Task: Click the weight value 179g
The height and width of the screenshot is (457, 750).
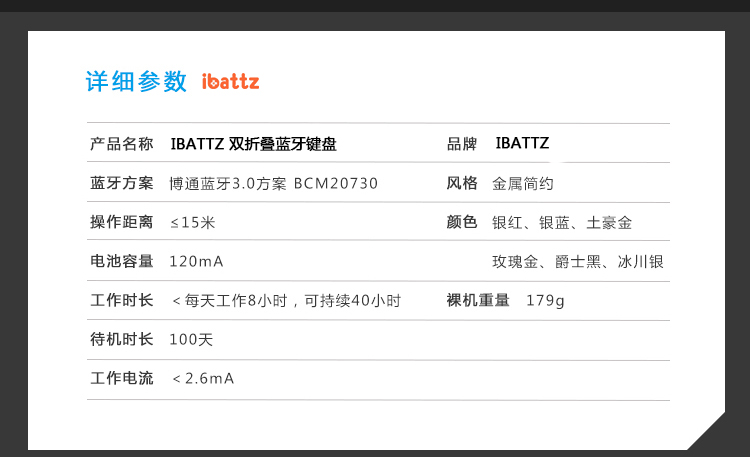Action: pyautogui.click(x=545, y=301)
